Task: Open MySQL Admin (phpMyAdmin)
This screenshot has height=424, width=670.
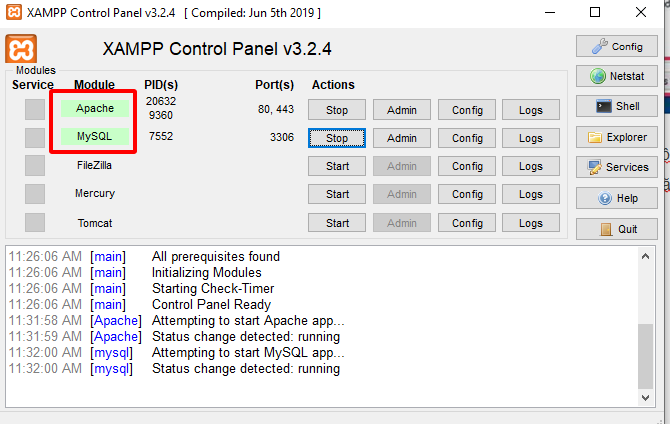Action: [402, 138]
